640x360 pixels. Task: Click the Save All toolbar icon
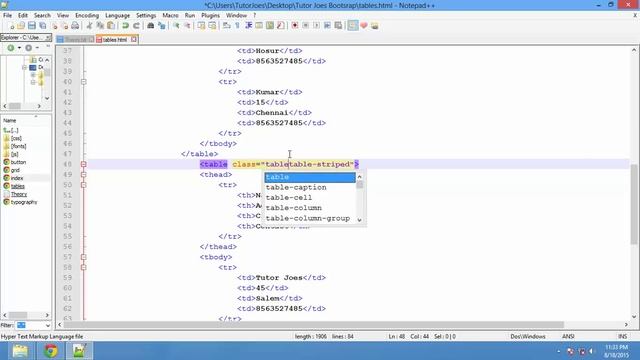point(42,26)
